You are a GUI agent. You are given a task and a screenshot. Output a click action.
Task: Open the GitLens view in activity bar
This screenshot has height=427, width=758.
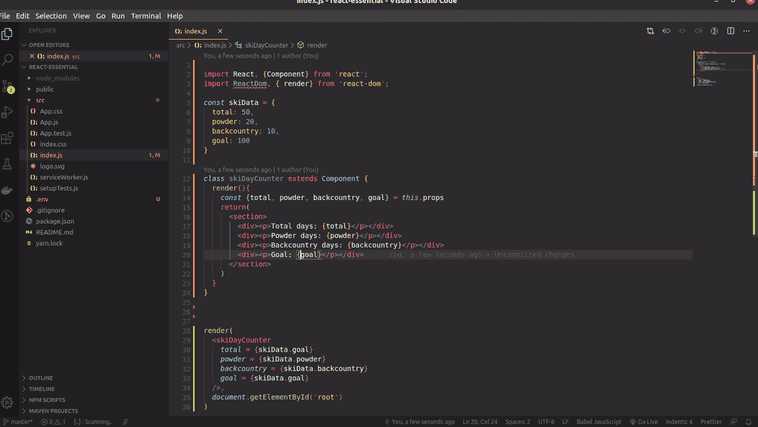[x=7, y=216]
